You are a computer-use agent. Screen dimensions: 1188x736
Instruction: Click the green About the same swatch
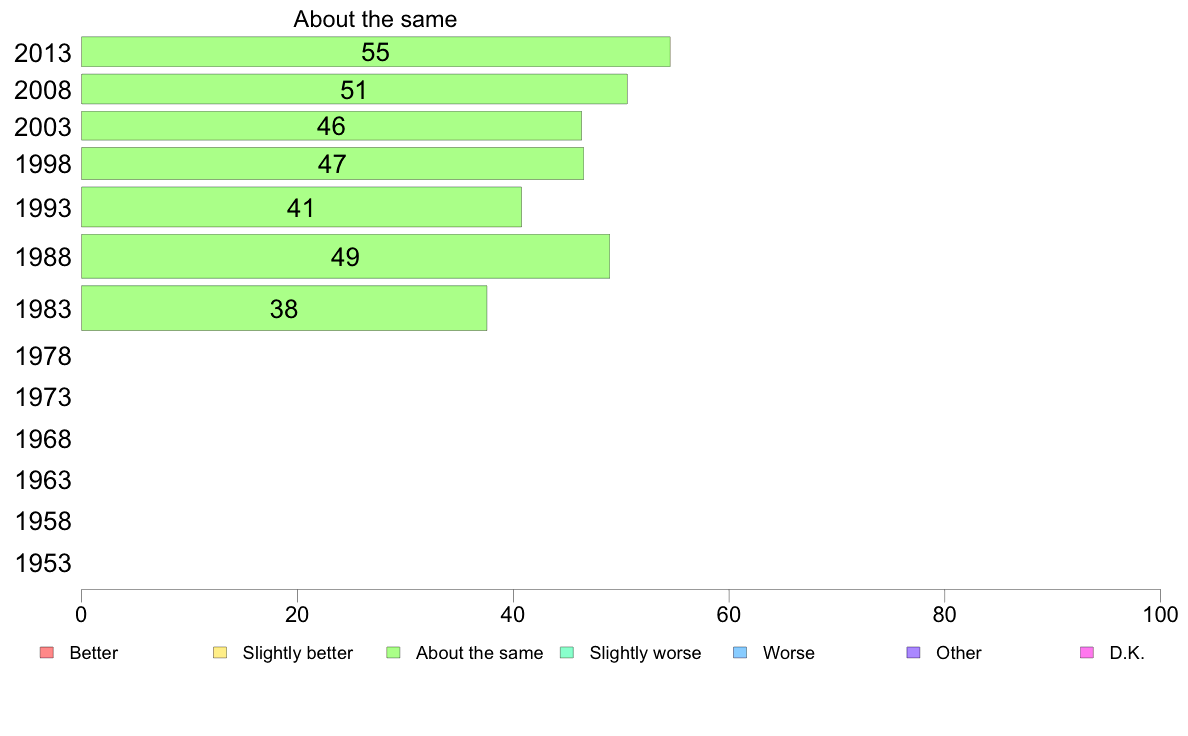393,653
